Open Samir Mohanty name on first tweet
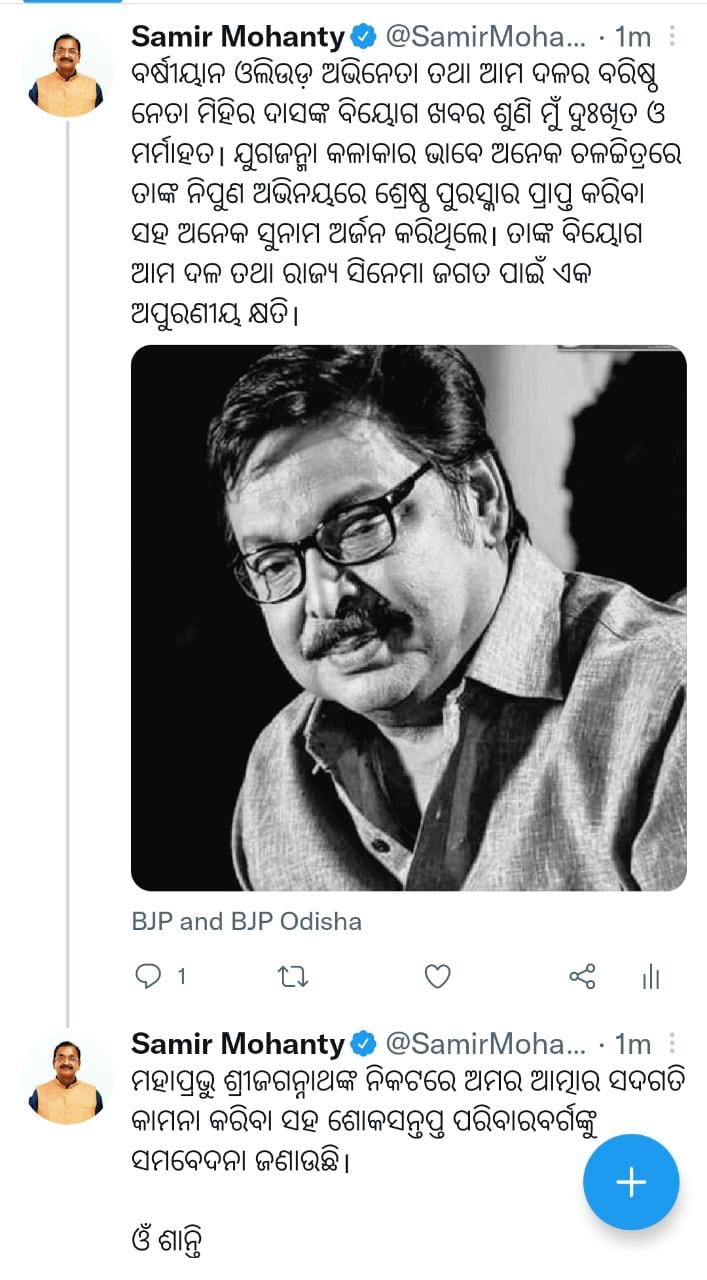The image size is (707, 1280). click(x=238, y=38)
